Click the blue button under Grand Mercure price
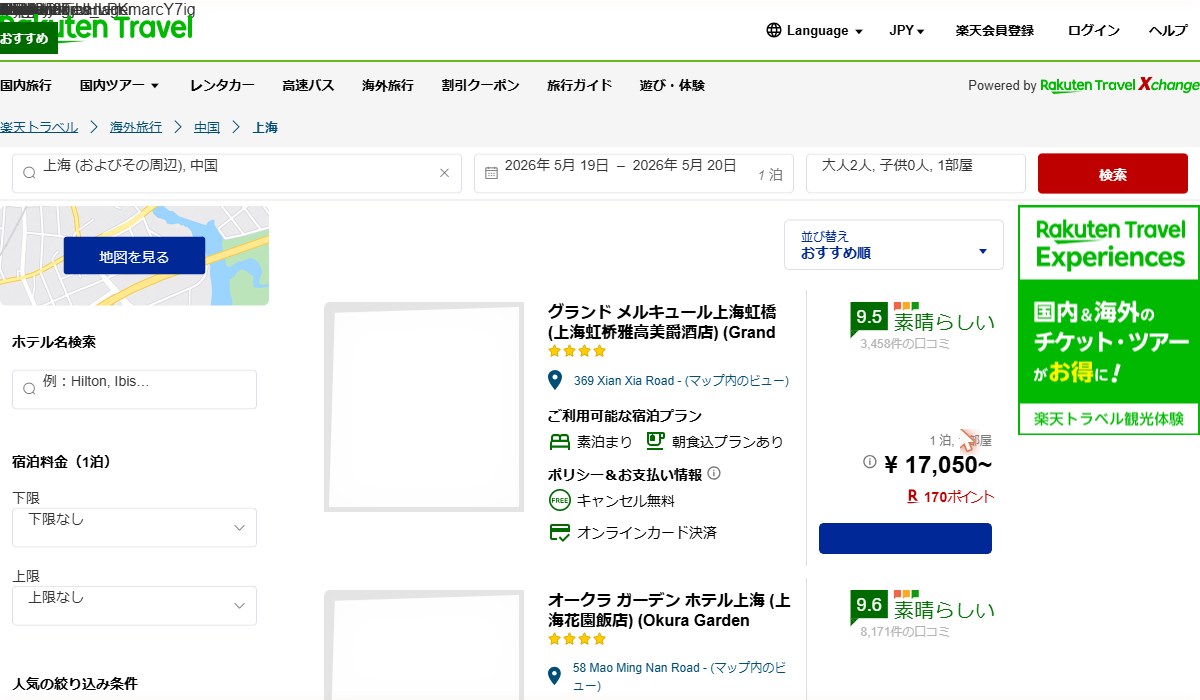The width and height of the screenshot is (1200, 700). [905, 538]
